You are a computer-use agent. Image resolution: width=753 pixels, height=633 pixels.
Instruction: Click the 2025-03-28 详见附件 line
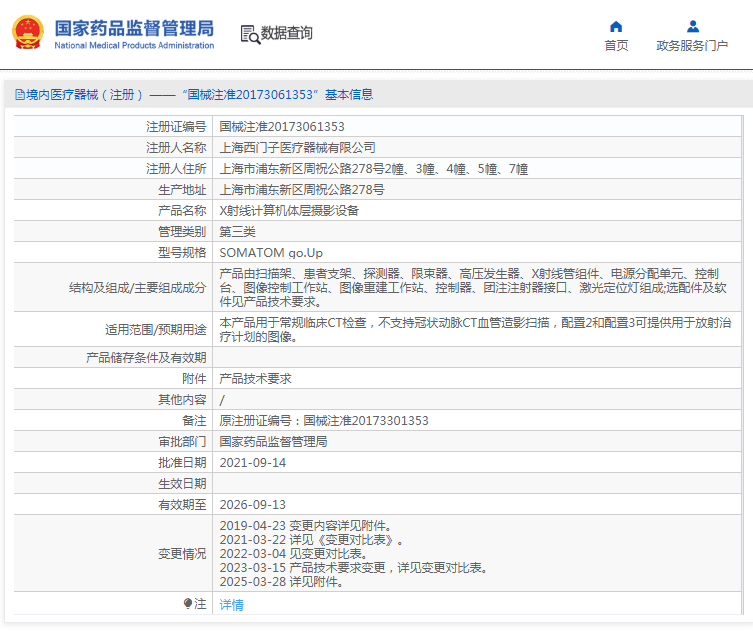pyautogui.click(x=281, y=582)
